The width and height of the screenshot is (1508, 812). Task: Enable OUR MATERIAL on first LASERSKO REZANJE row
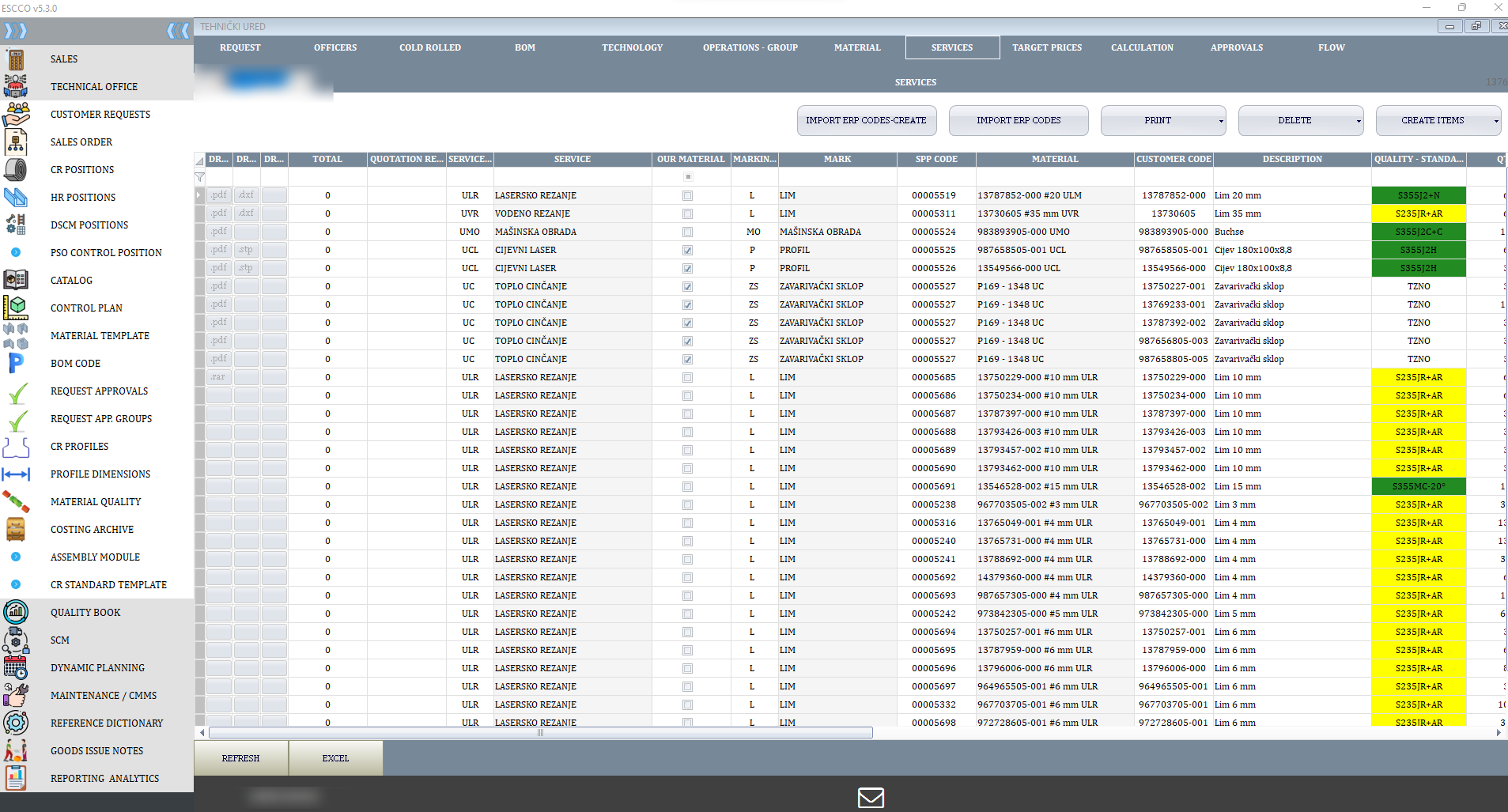(689, 195)
